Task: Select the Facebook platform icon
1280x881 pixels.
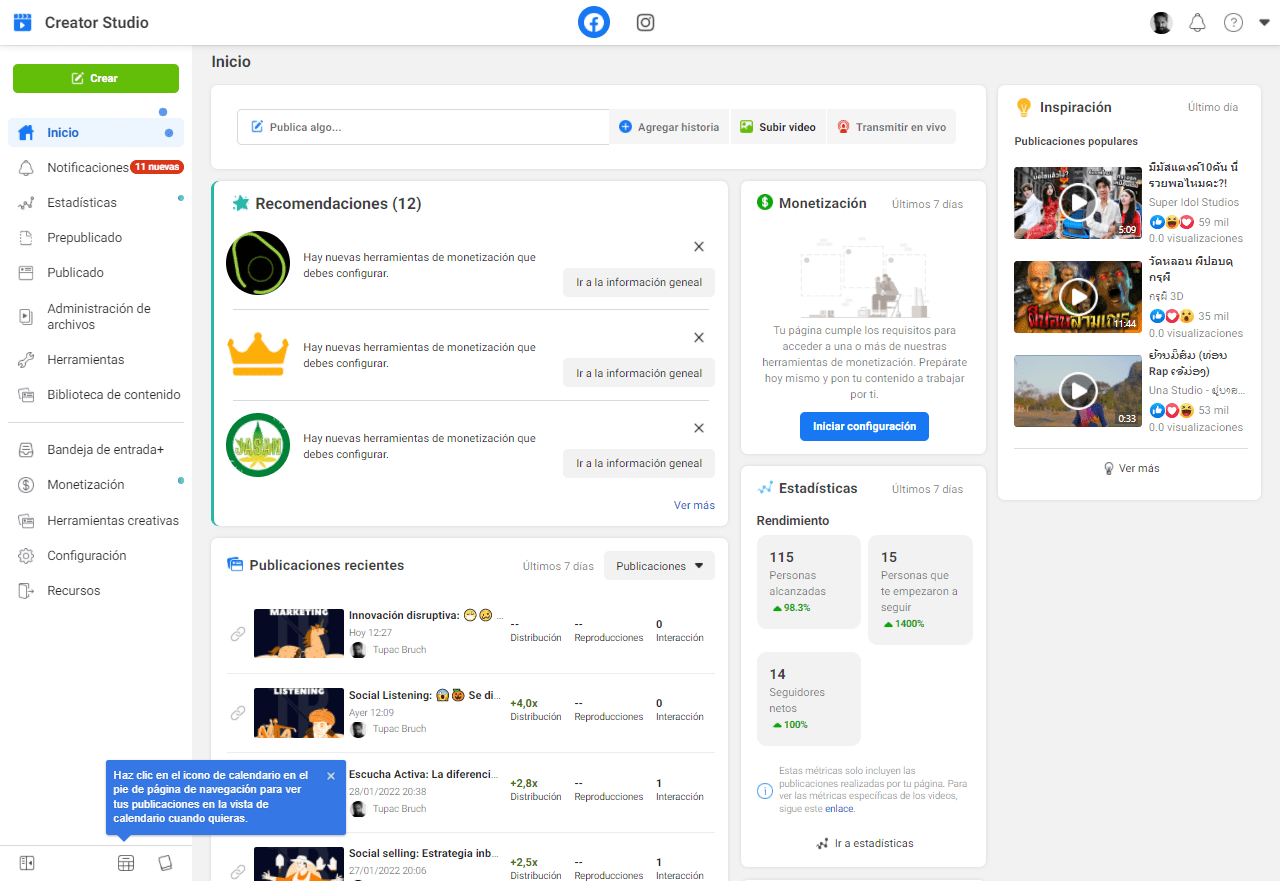Action: pyautogui.click(x=594, y=23)
